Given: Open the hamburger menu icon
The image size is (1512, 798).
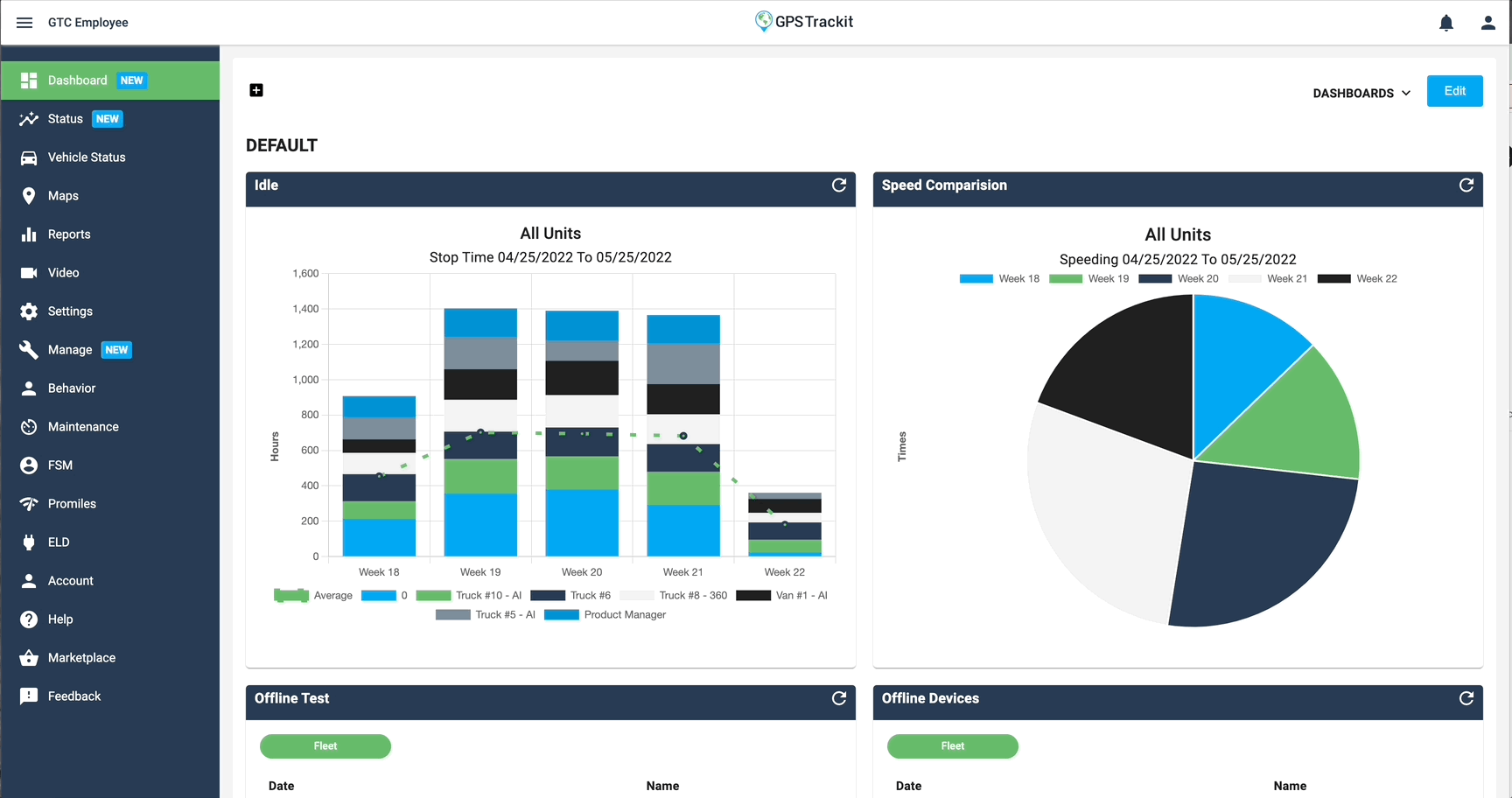Looking at the screenshot, I should [x=24, y=23].
